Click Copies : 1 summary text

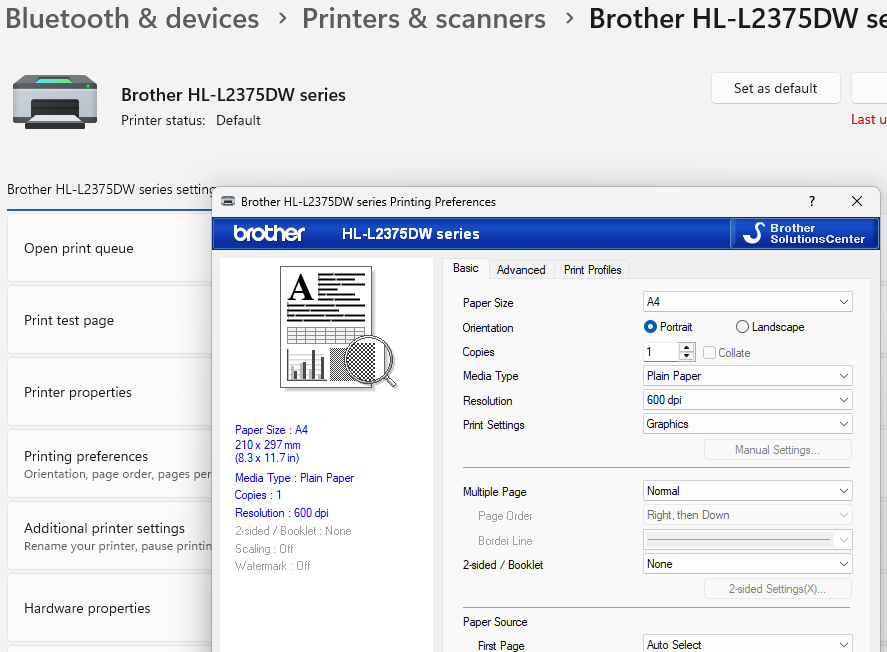258,495
